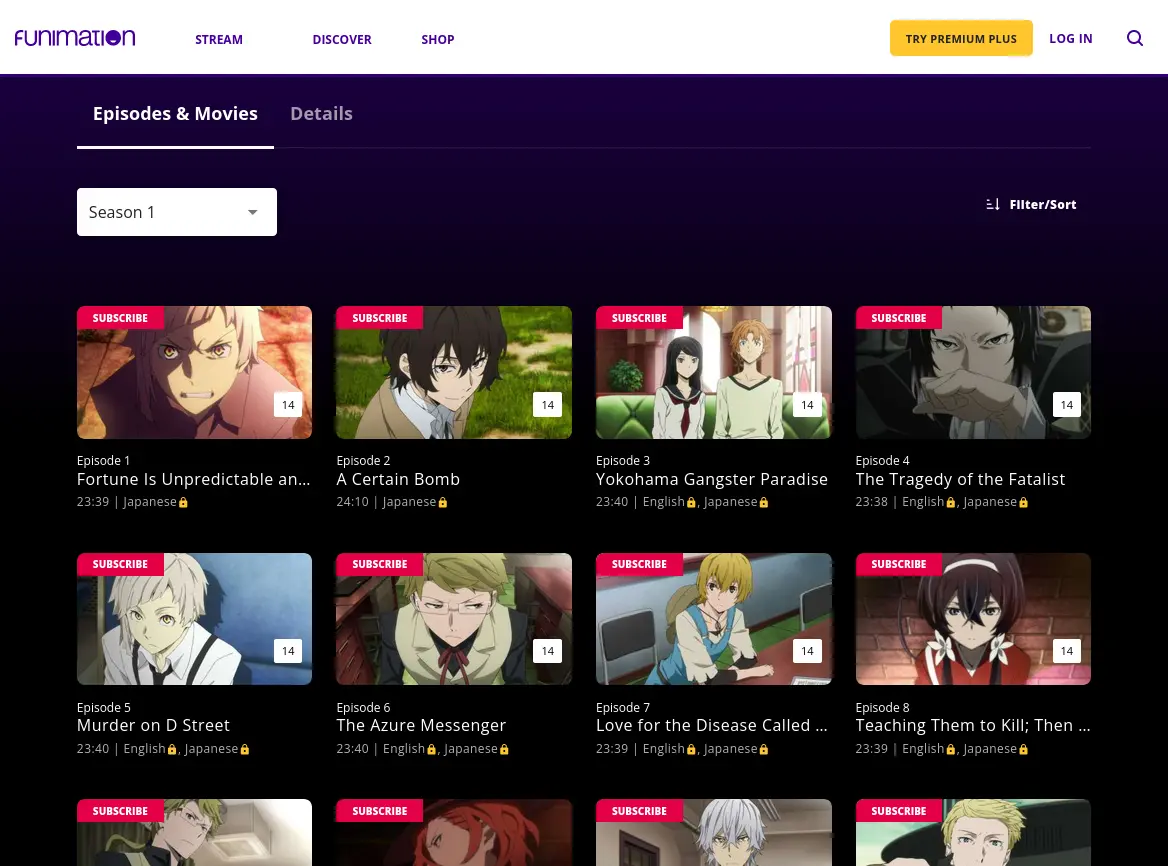Open Yokohama Gangster Paradise thumbnail
The image size is (1168, 866).
[x=714, y=372]
